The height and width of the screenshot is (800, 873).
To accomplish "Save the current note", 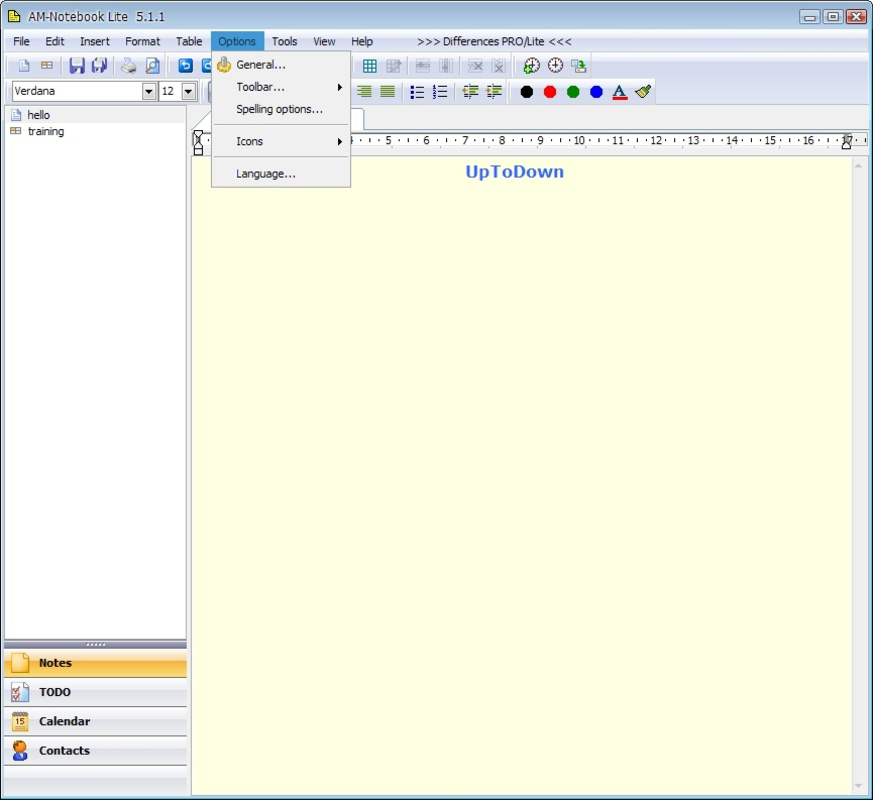I will [77, 66].
